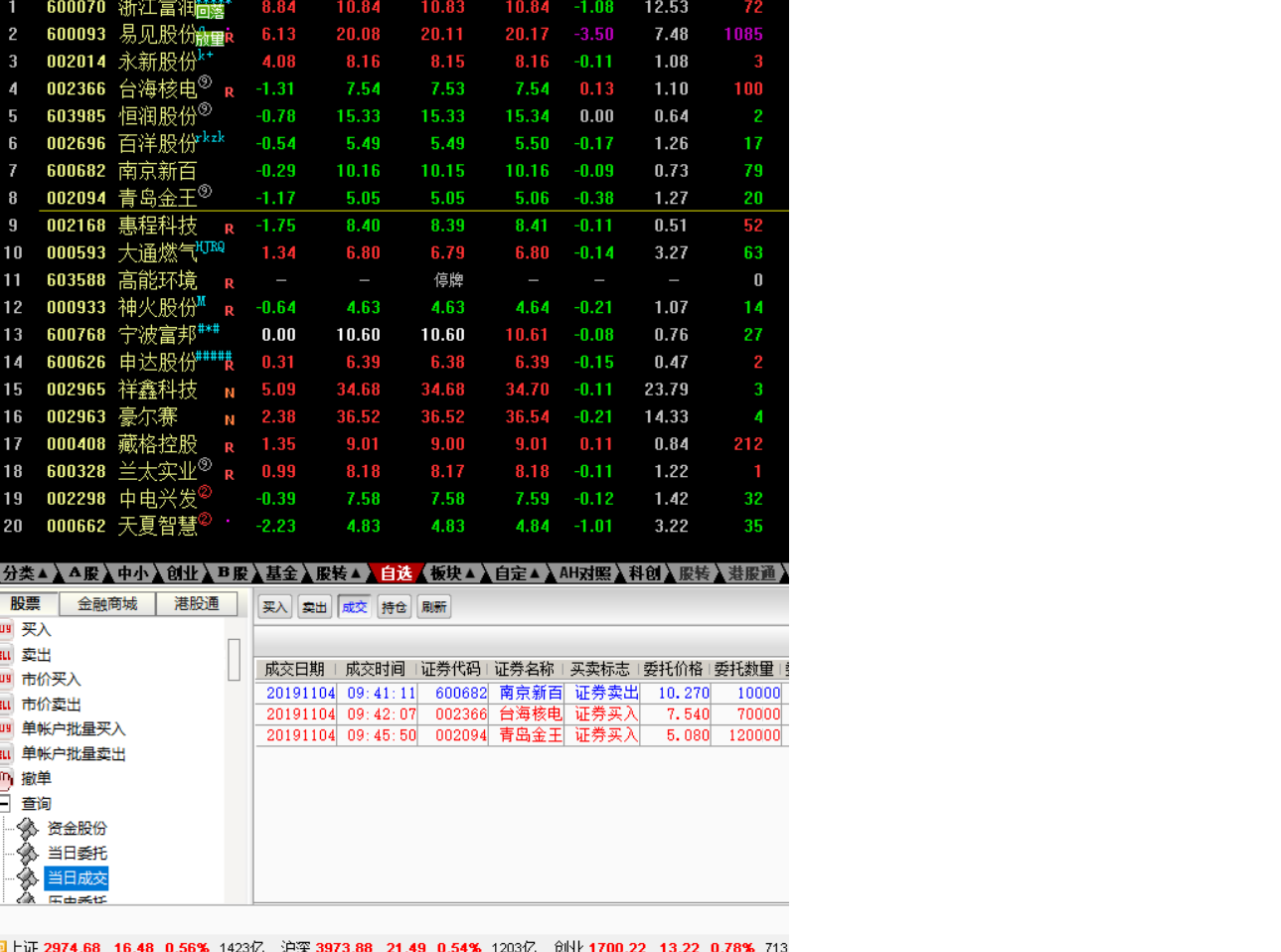Click the 刷新 refresh button
1281x952 pixels.
tap(434, 607)
